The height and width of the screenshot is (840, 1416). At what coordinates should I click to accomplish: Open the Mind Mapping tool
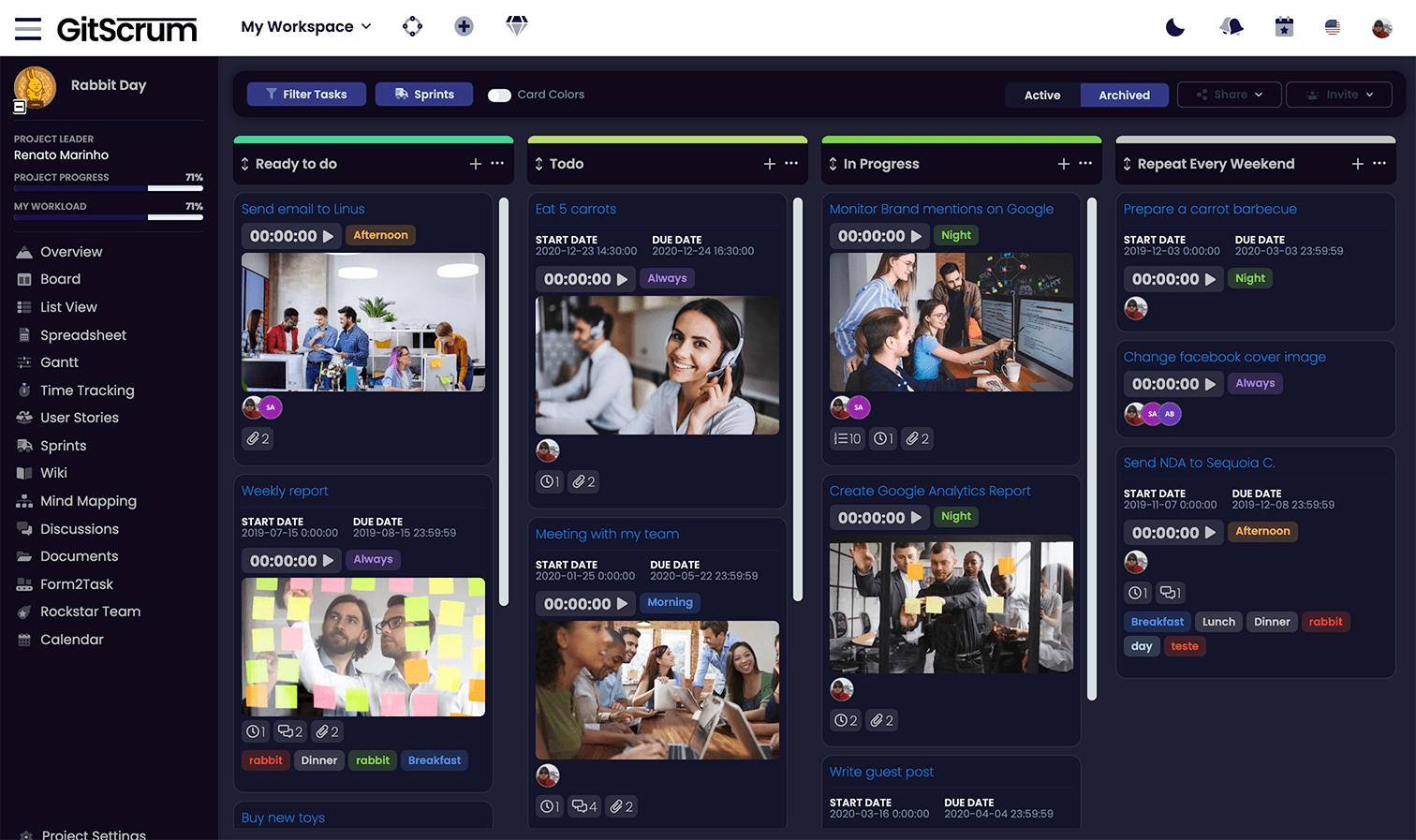point(86,500)
